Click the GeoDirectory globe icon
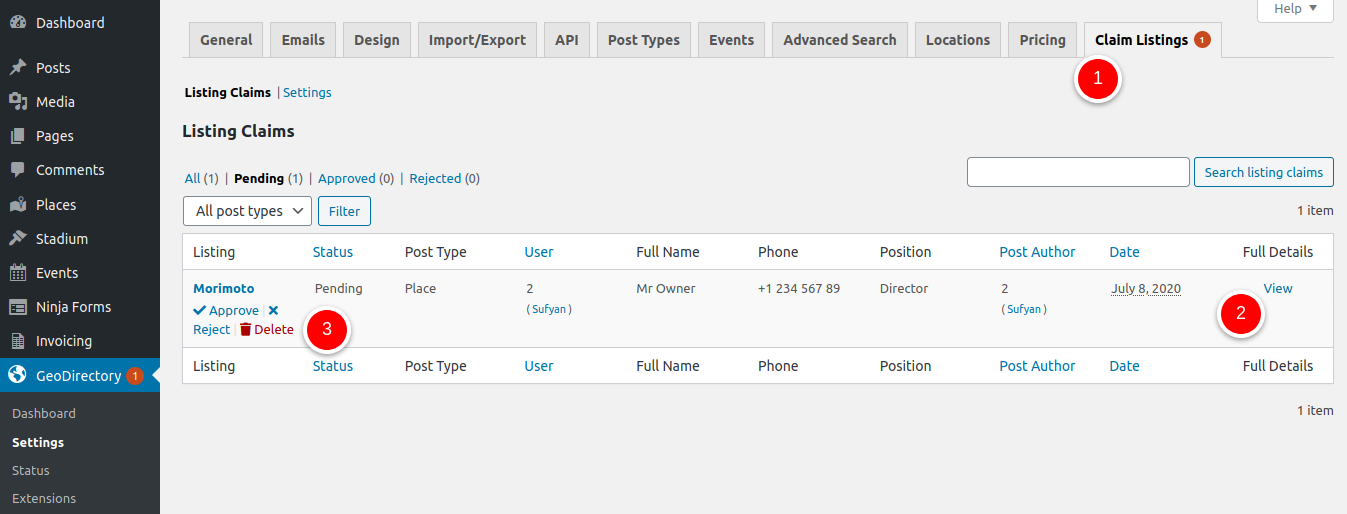1347x514 pixels. pyautogui.click(x=18, y=376)
